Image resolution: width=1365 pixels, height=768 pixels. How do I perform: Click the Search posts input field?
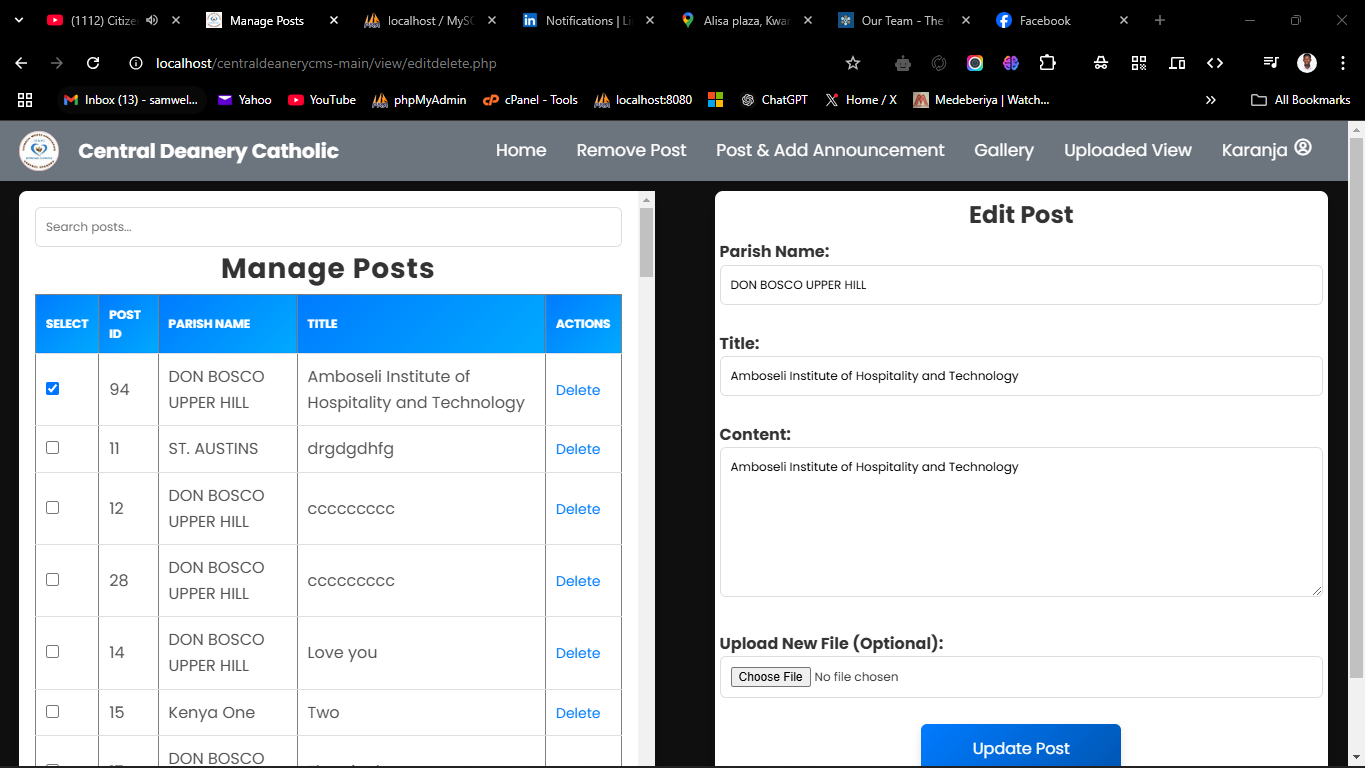[x=328, y=227]
